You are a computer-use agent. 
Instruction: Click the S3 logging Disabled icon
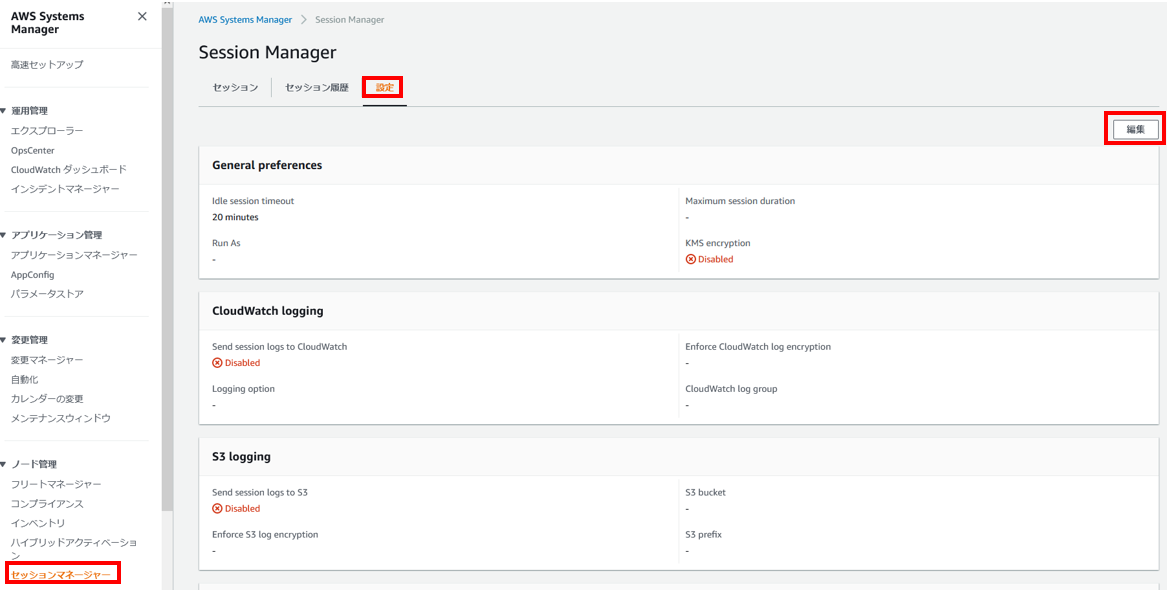217,509
